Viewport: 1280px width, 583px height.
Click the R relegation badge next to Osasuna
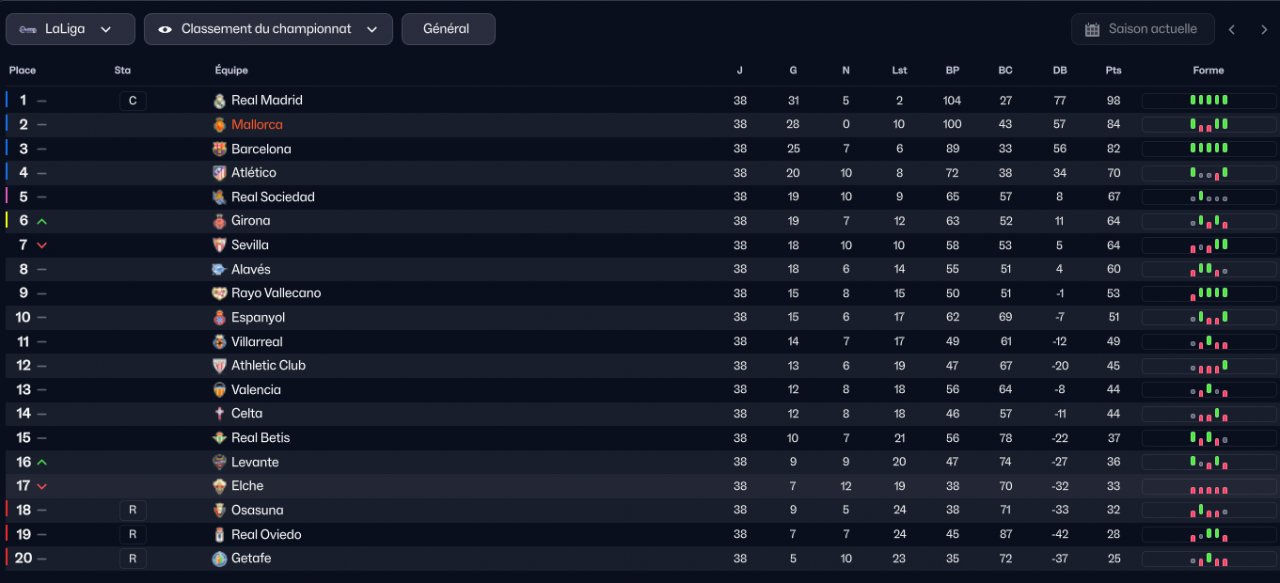coord(132,510)
